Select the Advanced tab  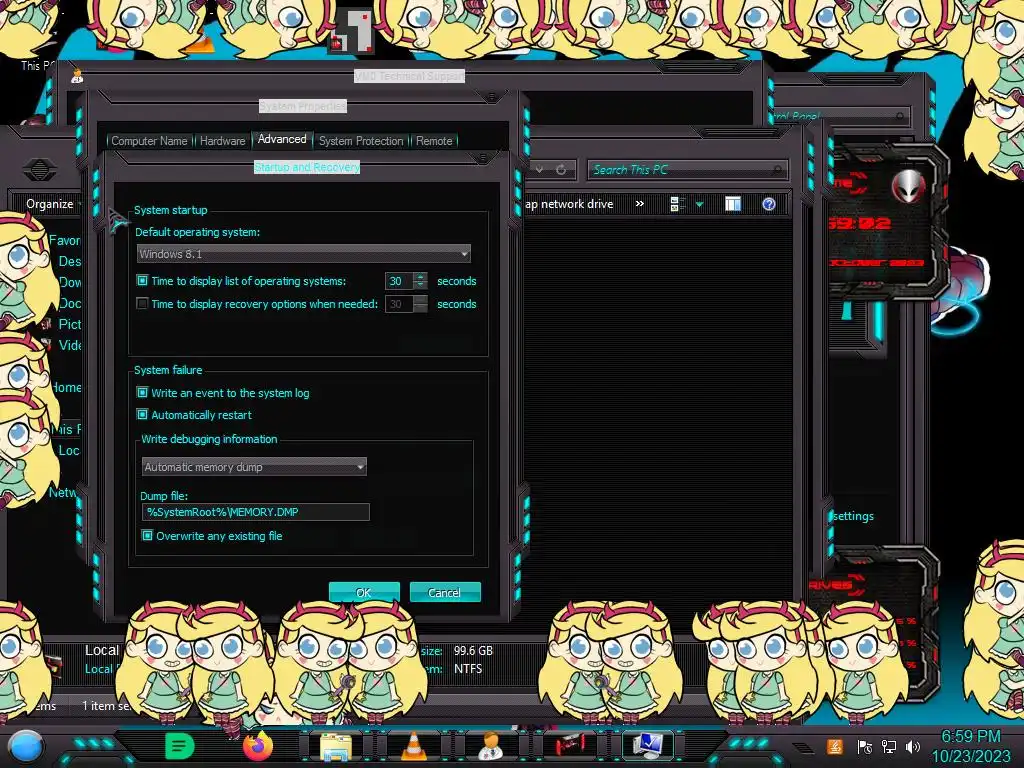click(282, 139)
